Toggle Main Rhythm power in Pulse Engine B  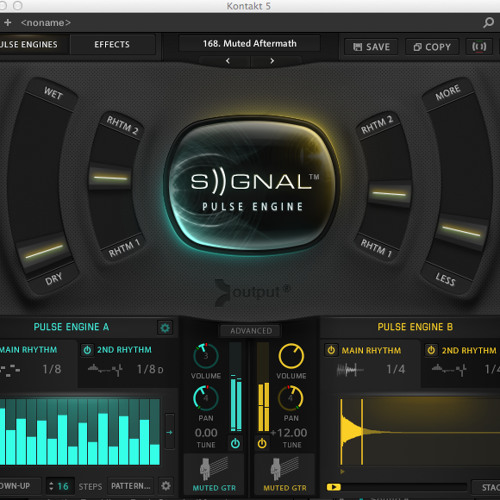[x=331, y=350]
